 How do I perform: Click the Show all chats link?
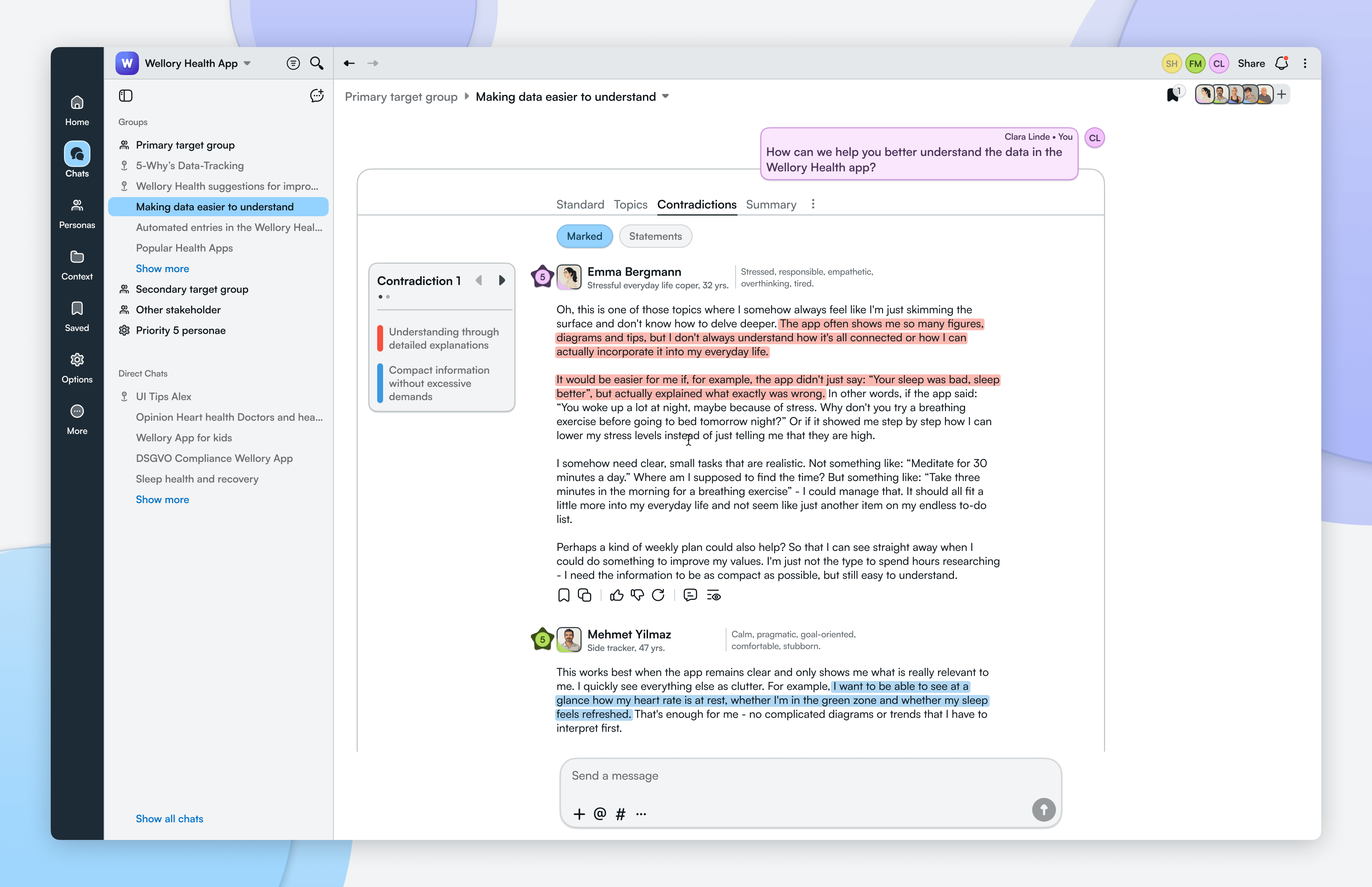pyautogui.click(x=169, y=819)
